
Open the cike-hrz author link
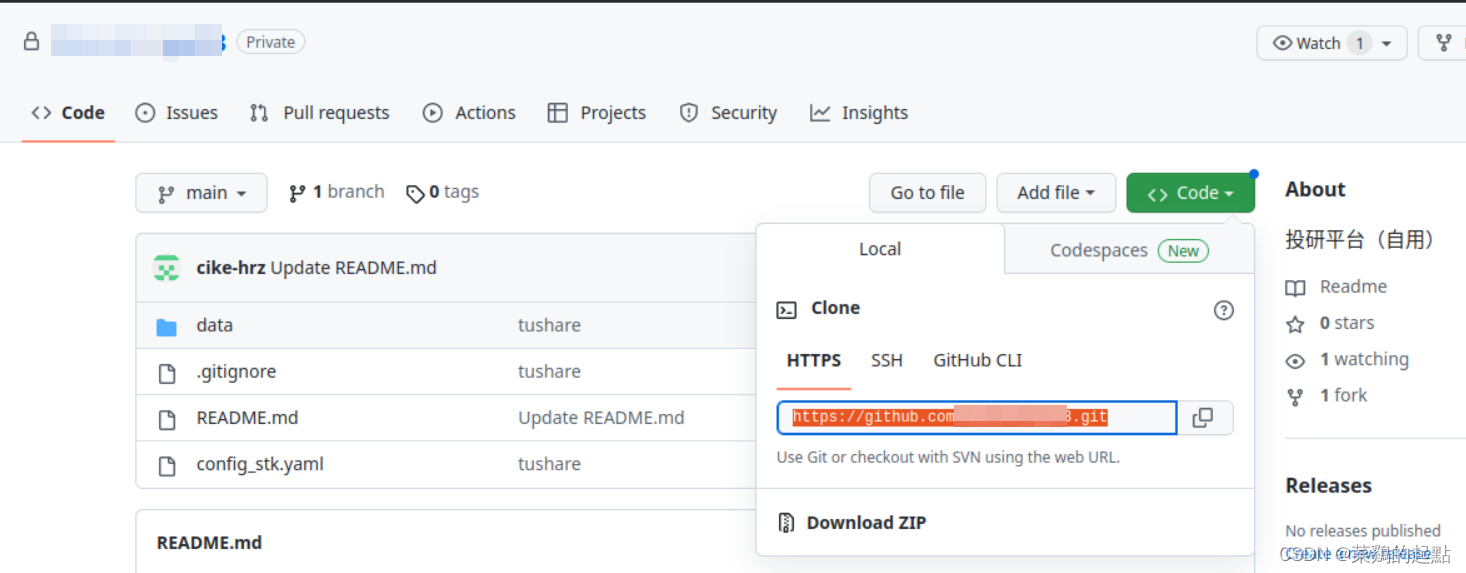pyautogui.click(x=231, y=268)
